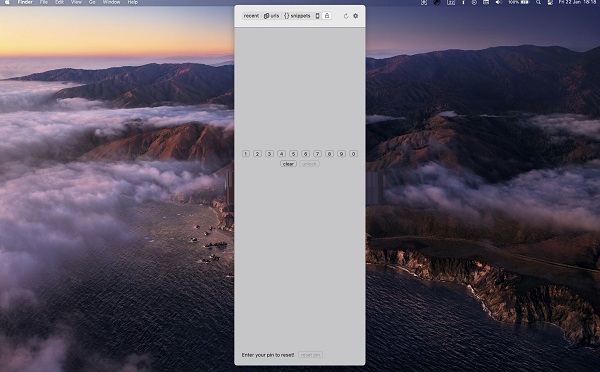
Task: Tap pin digit 6
Action: pos(305,153)
